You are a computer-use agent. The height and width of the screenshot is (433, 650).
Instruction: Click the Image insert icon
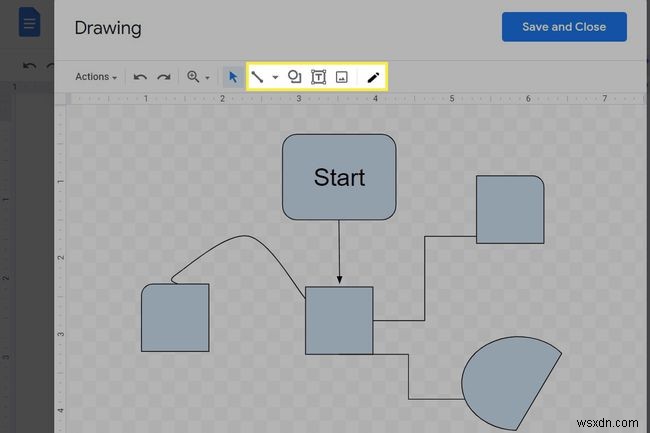(342, 77)
